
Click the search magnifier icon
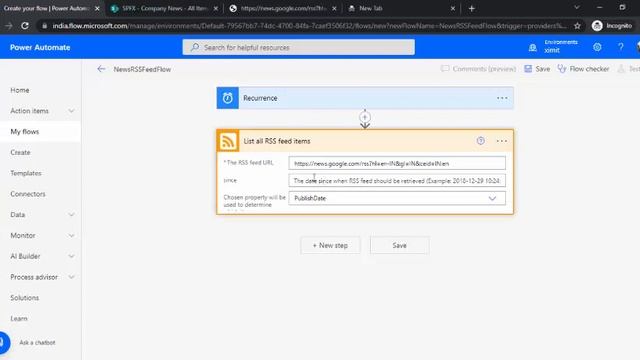[x=195, y=47]
